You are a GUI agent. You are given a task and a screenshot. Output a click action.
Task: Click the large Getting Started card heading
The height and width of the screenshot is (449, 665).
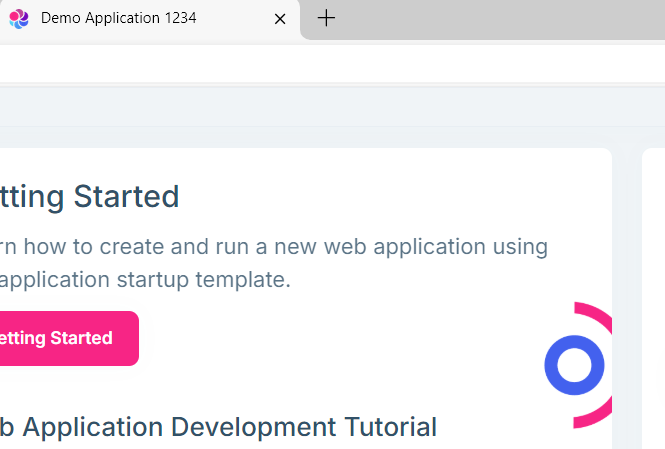click(89, 197)
